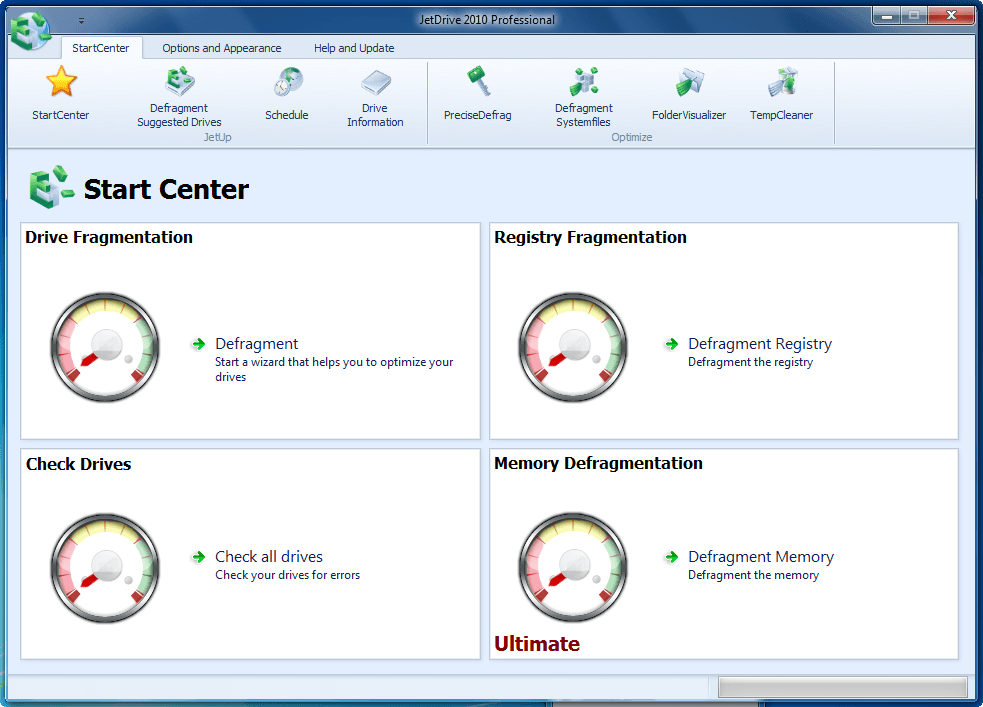The height and width of the screenshot is (707, 983).
Task: Open the Schedule clock icon
Action: [x=287, y=82]
